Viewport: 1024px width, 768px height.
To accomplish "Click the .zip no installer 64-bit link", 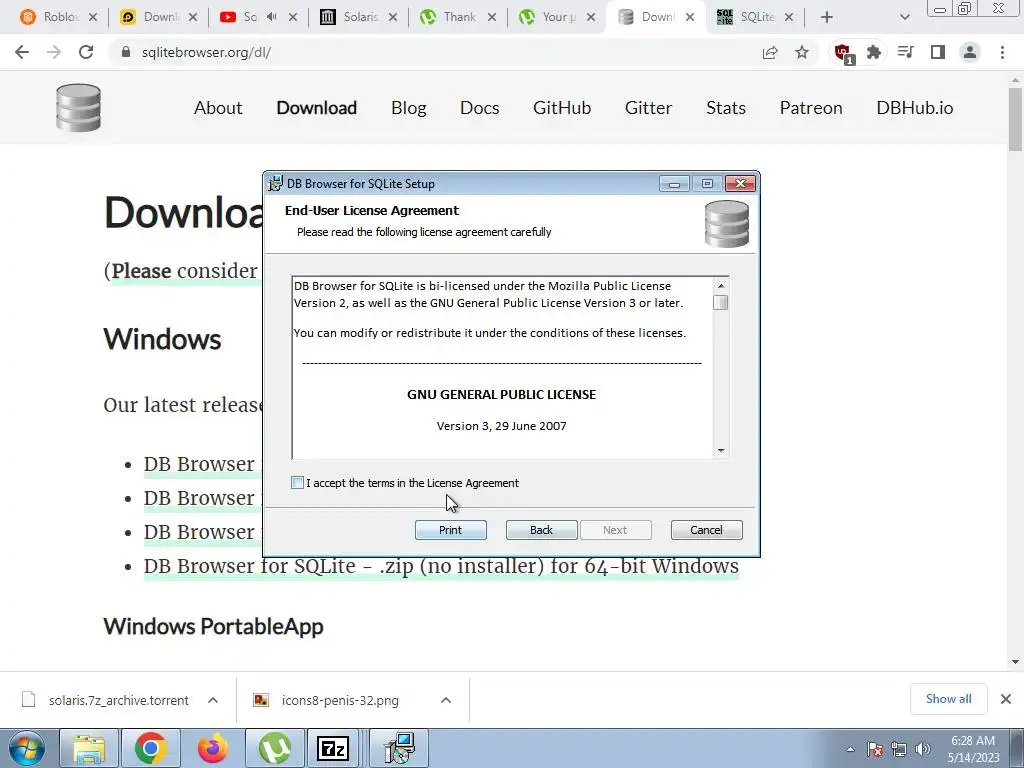I will [x=441, y=566].
